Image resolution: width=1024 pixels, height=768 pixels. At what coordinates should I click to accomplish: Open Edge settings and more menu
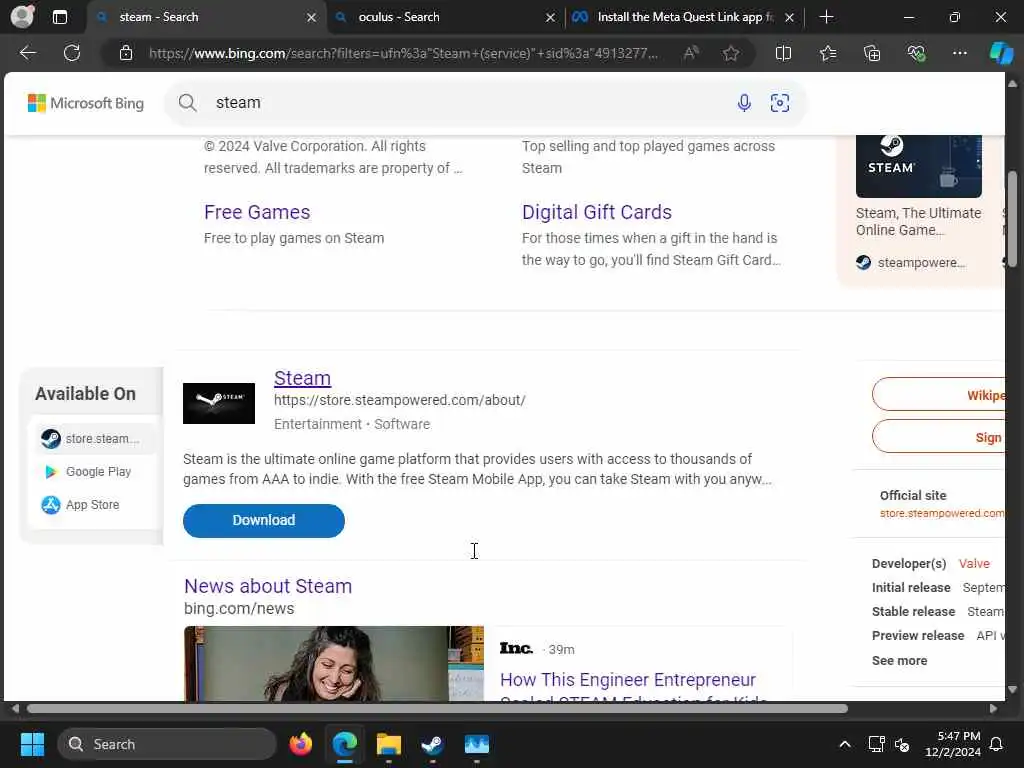click(959, 53)
